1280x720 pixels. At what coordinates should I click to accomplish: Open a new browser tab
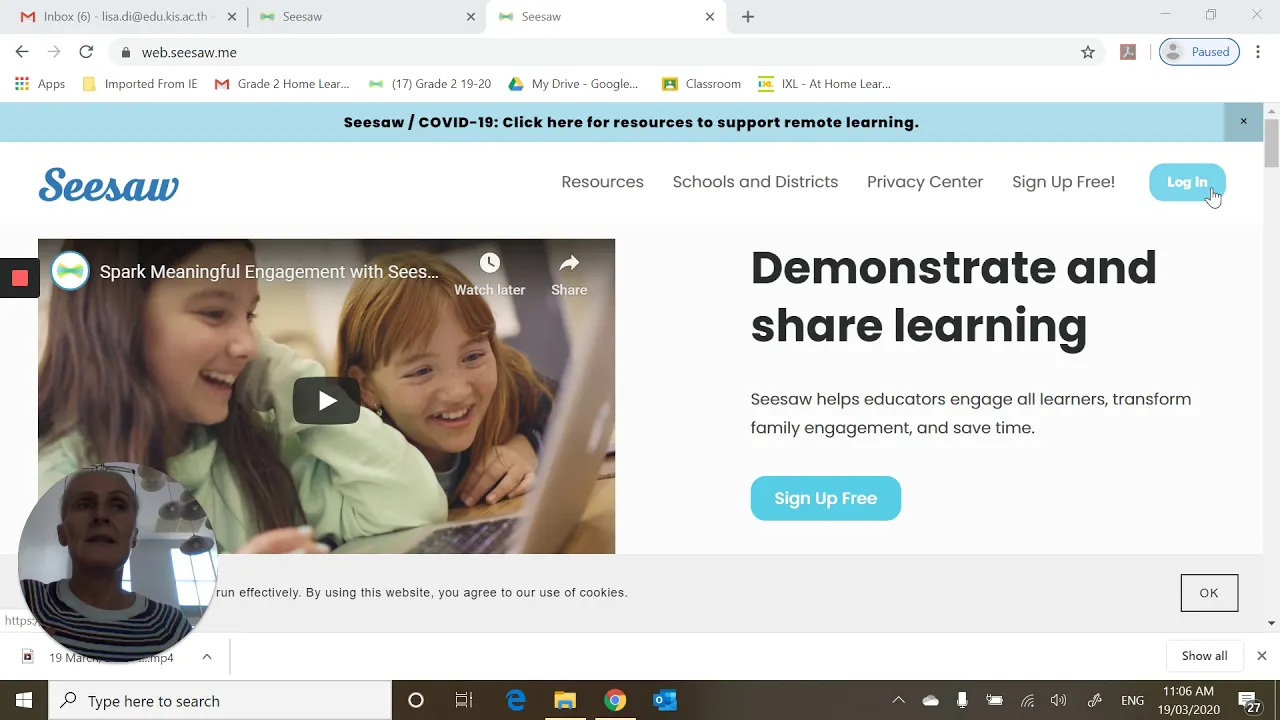(748, 16)
